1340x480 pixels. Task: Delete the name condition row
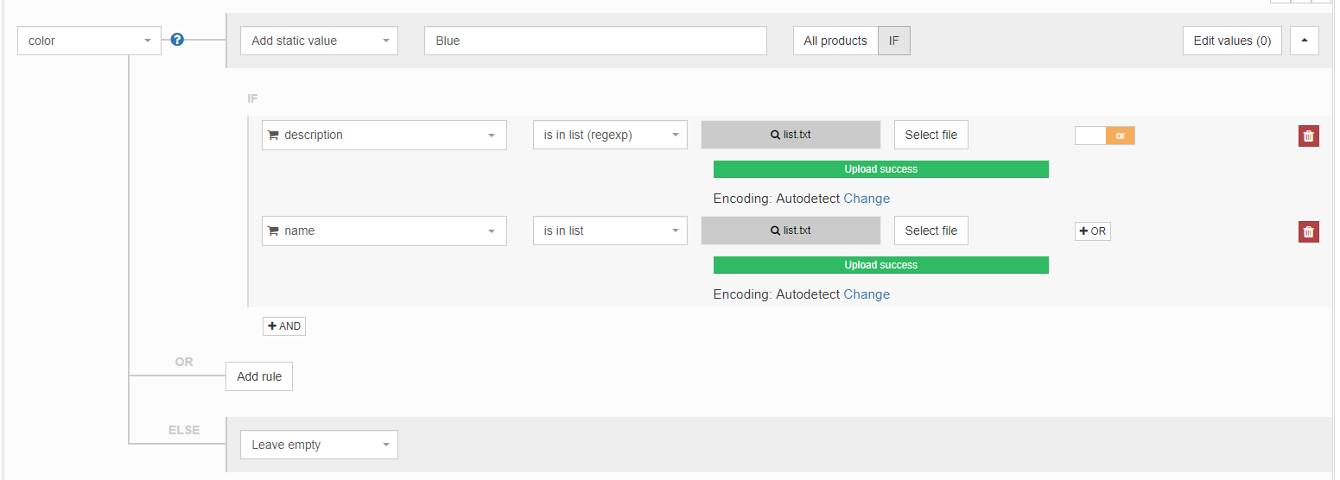(x=1308, y=231)
